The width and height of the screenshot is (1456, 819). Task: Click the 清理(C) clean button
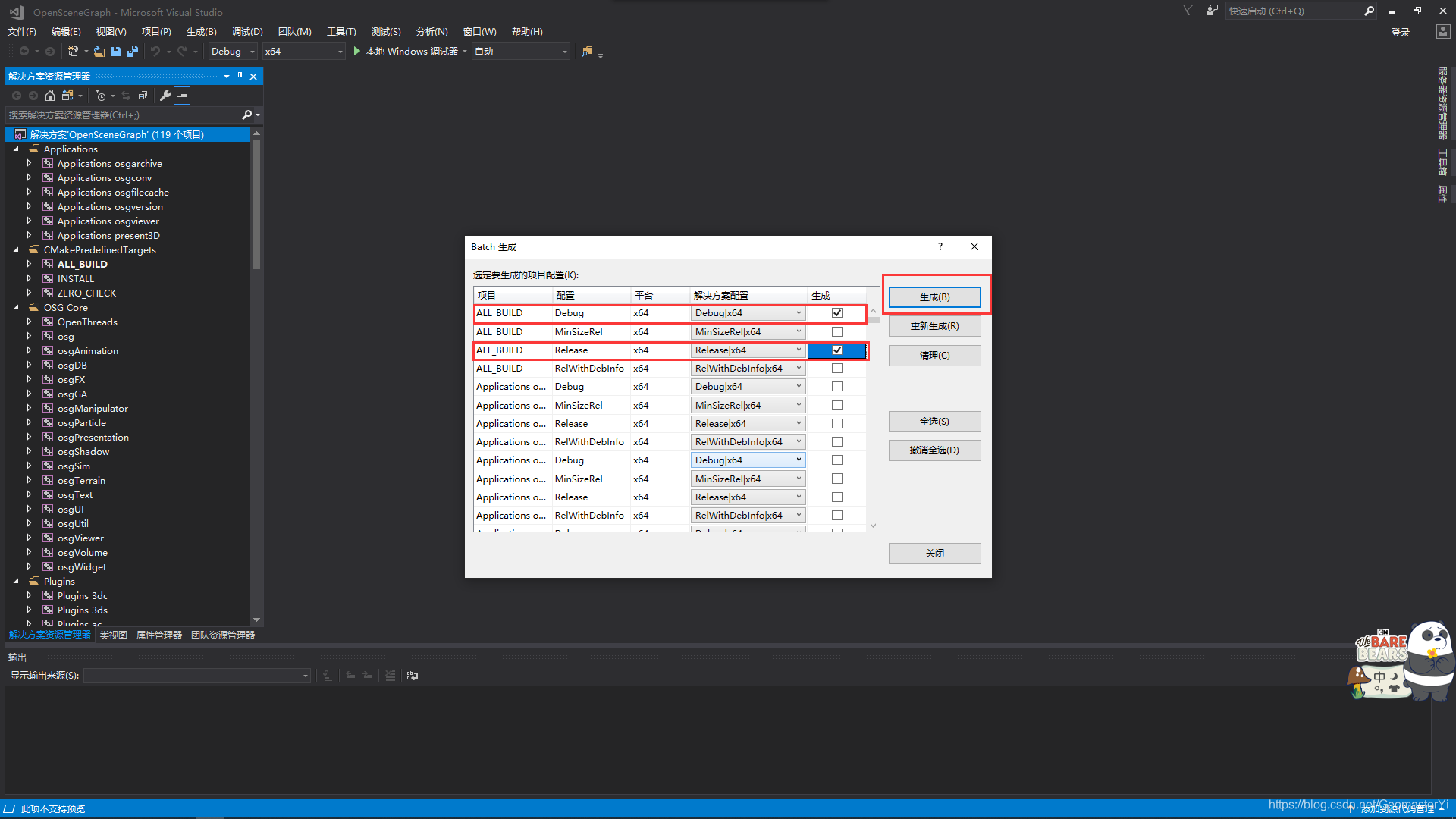click(x=935, y=356)
